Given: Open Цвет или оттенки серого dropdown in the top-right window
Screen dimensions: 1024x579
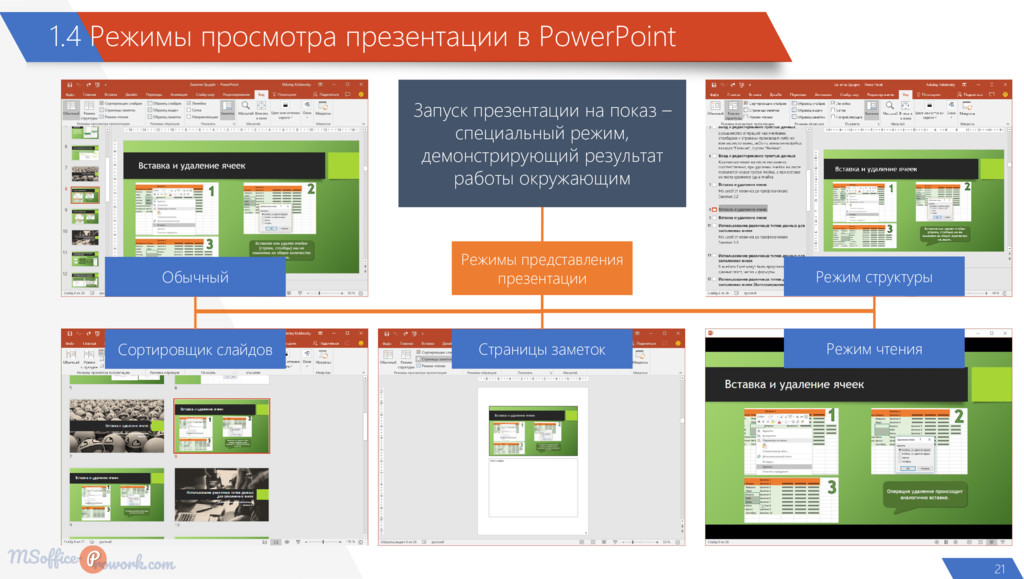Looking at the screenshot, I should [x=929, y=109].
